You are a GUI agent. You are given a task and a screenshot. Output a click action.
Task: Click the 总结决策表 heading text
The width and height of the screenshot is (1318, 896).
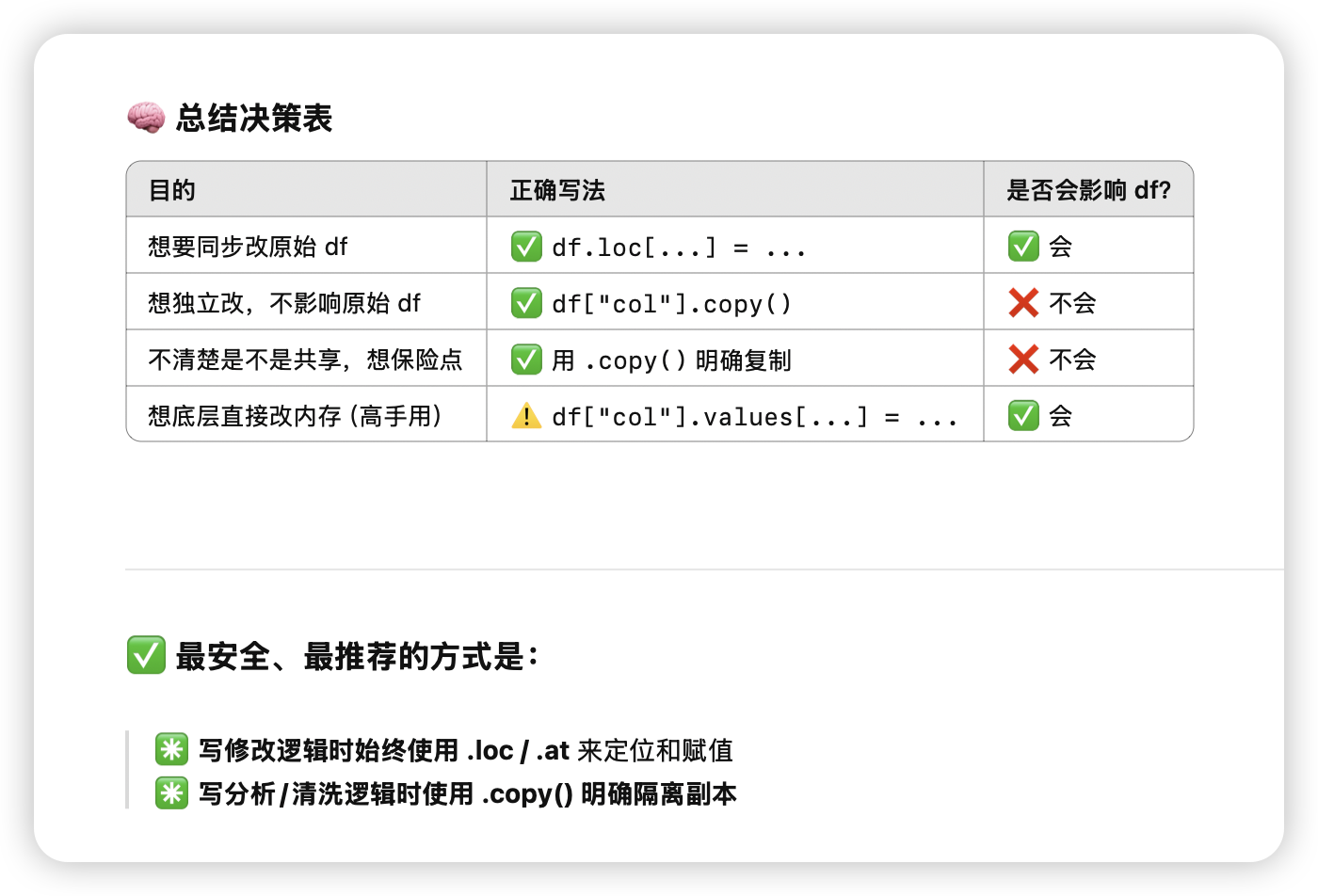click(x=254, y=118)
